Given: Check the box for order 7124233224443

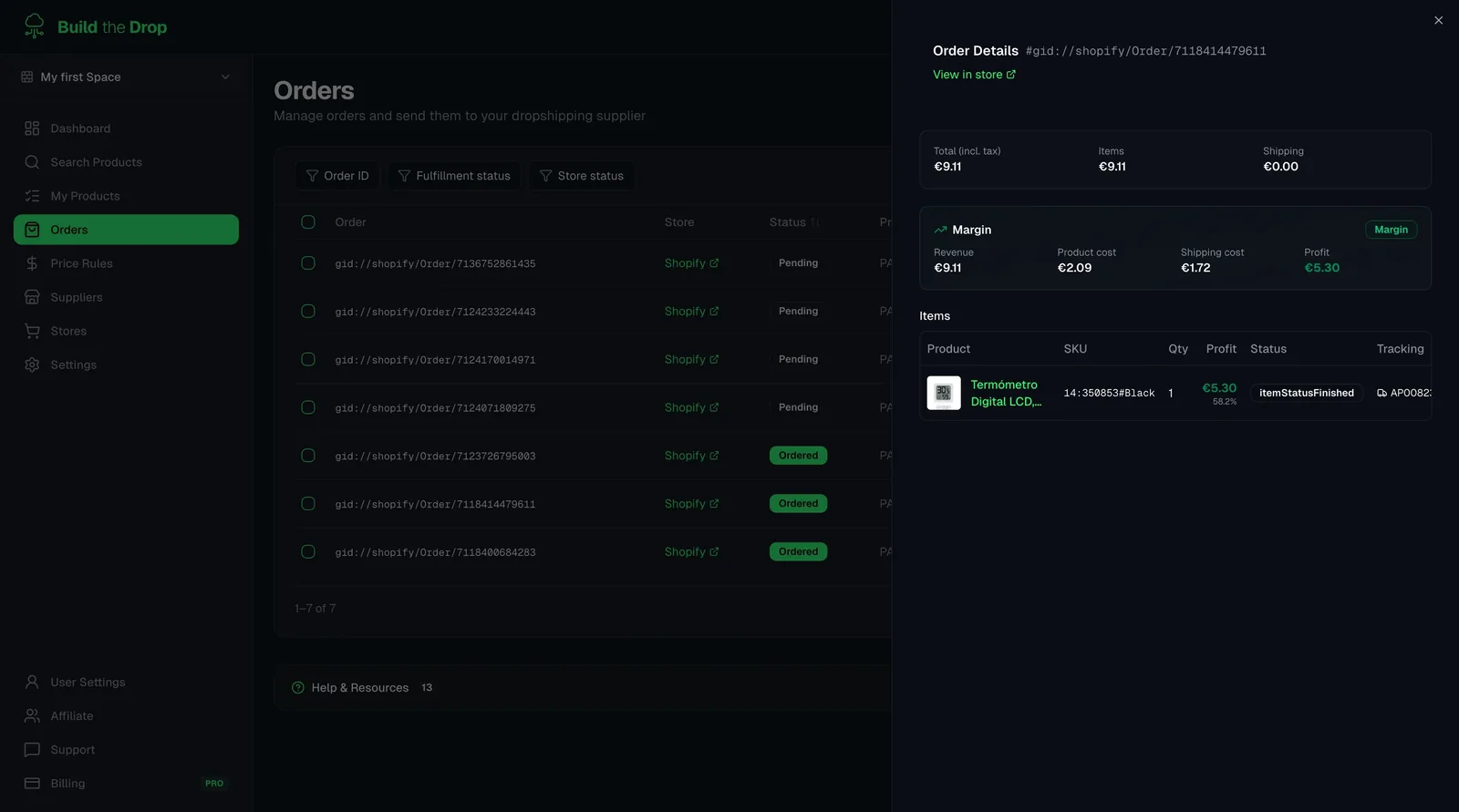Looking at the screenshot, I should coord(308,311).
